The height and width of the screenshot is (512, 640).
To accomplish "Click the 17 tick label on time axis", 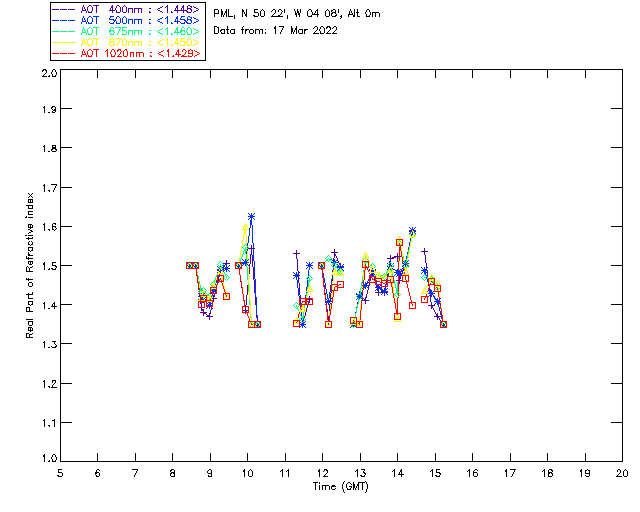I will (x=509, y=473).
